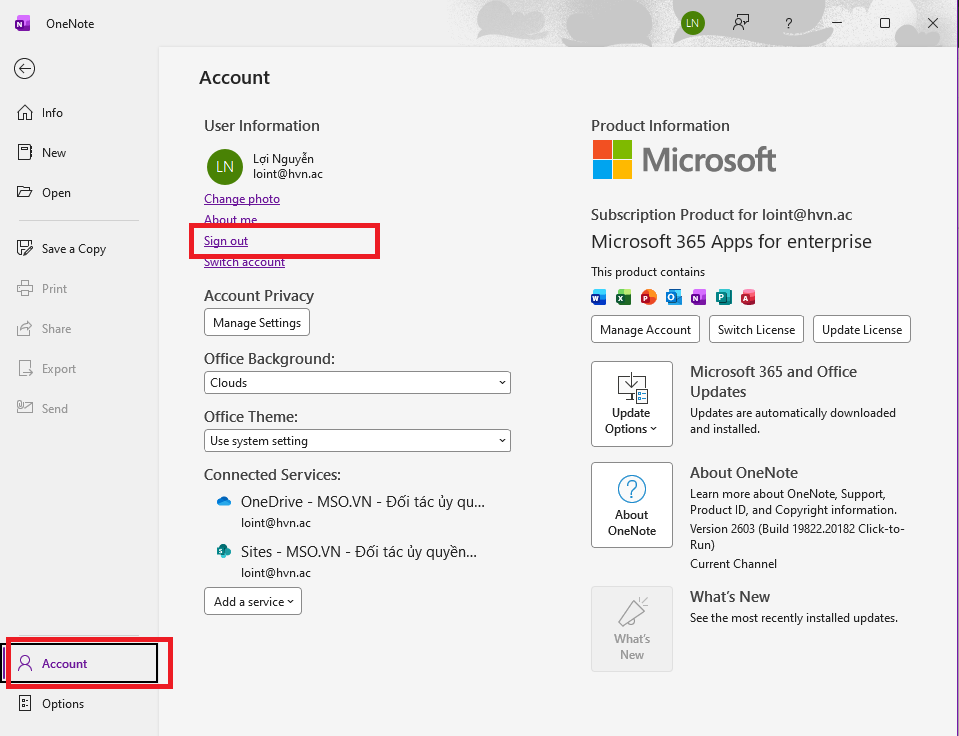Open the Update Options dropdown button
Viewport: 959px width, 736px height.
(x=632, y=404)
